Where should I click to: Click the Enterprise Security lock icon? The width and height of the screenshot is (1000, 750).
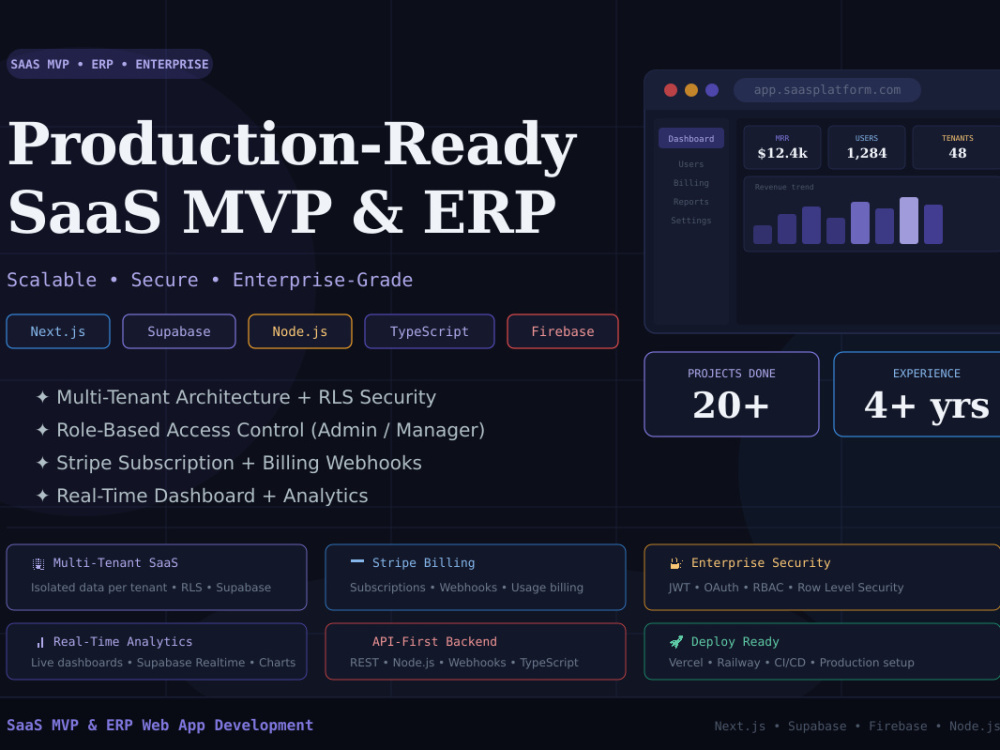(x=676, y=562)
